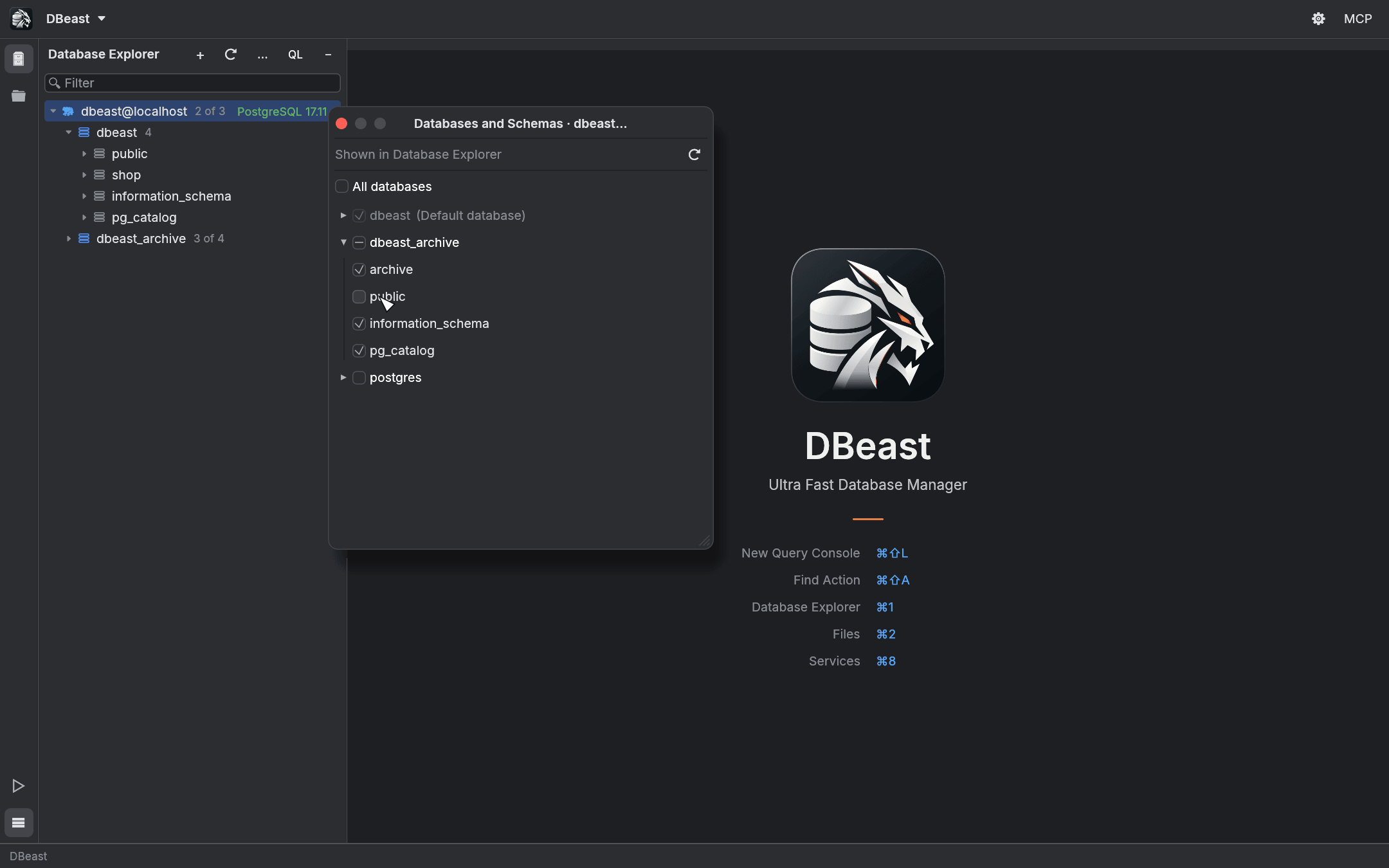Open the Database Explorer sidebar icon
This screenshot has width=1389, height=868.
[19, 59]
